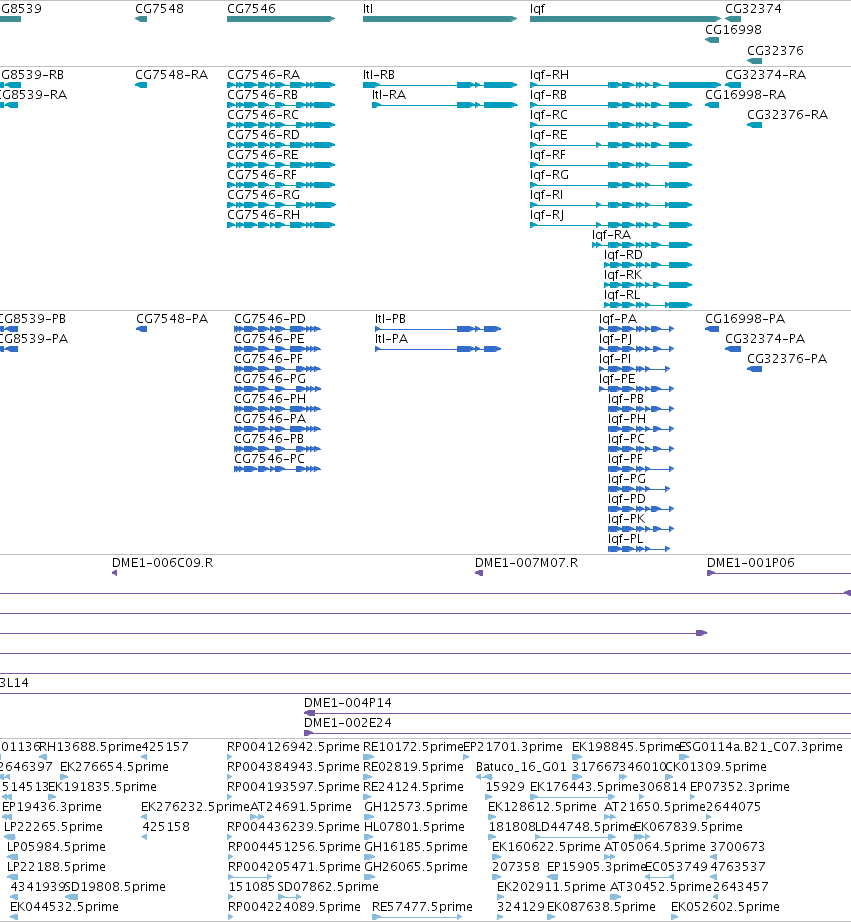Select the Iqf gene bar
Screen dimensions: 851x922
(x=625, y=19)
